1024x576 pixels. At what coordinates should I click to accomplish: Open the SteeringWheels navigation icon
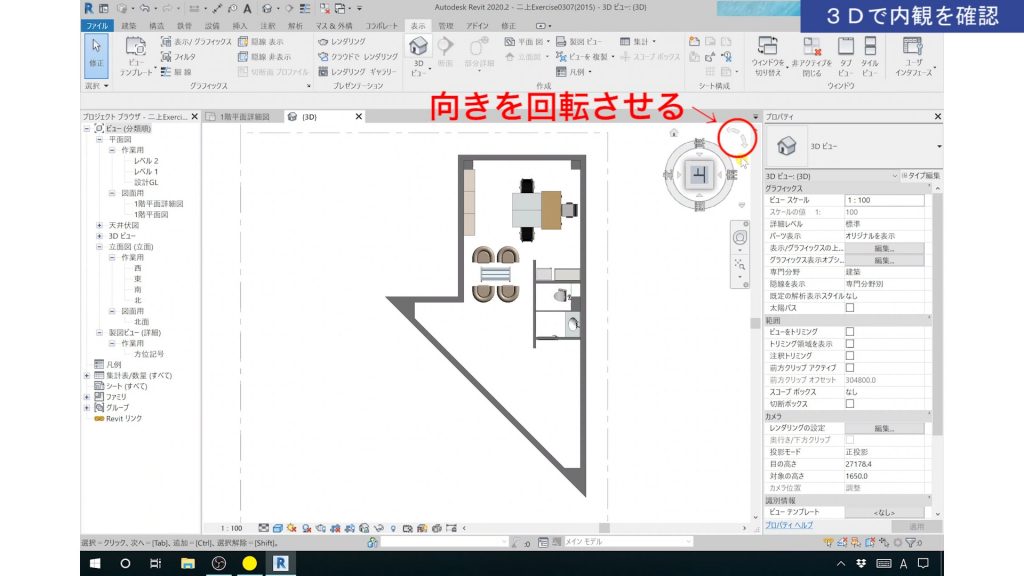coord(741,236)
